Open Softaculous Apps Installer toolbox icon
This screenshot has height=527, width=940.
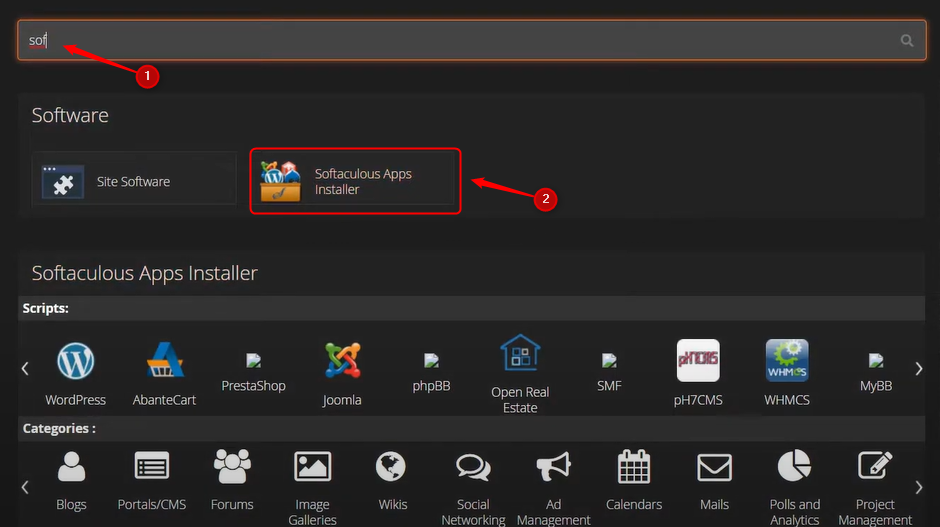(x=281, y=181)
